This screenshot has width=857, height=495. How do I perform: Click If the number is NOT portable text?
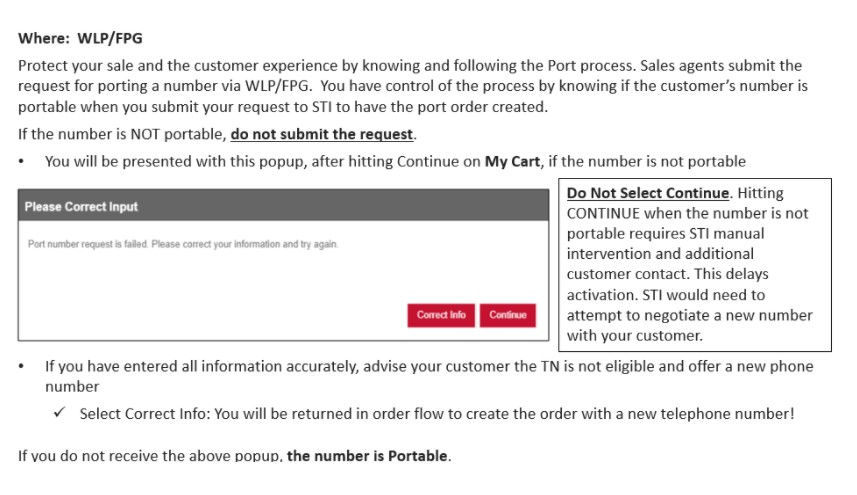[122, 134]
